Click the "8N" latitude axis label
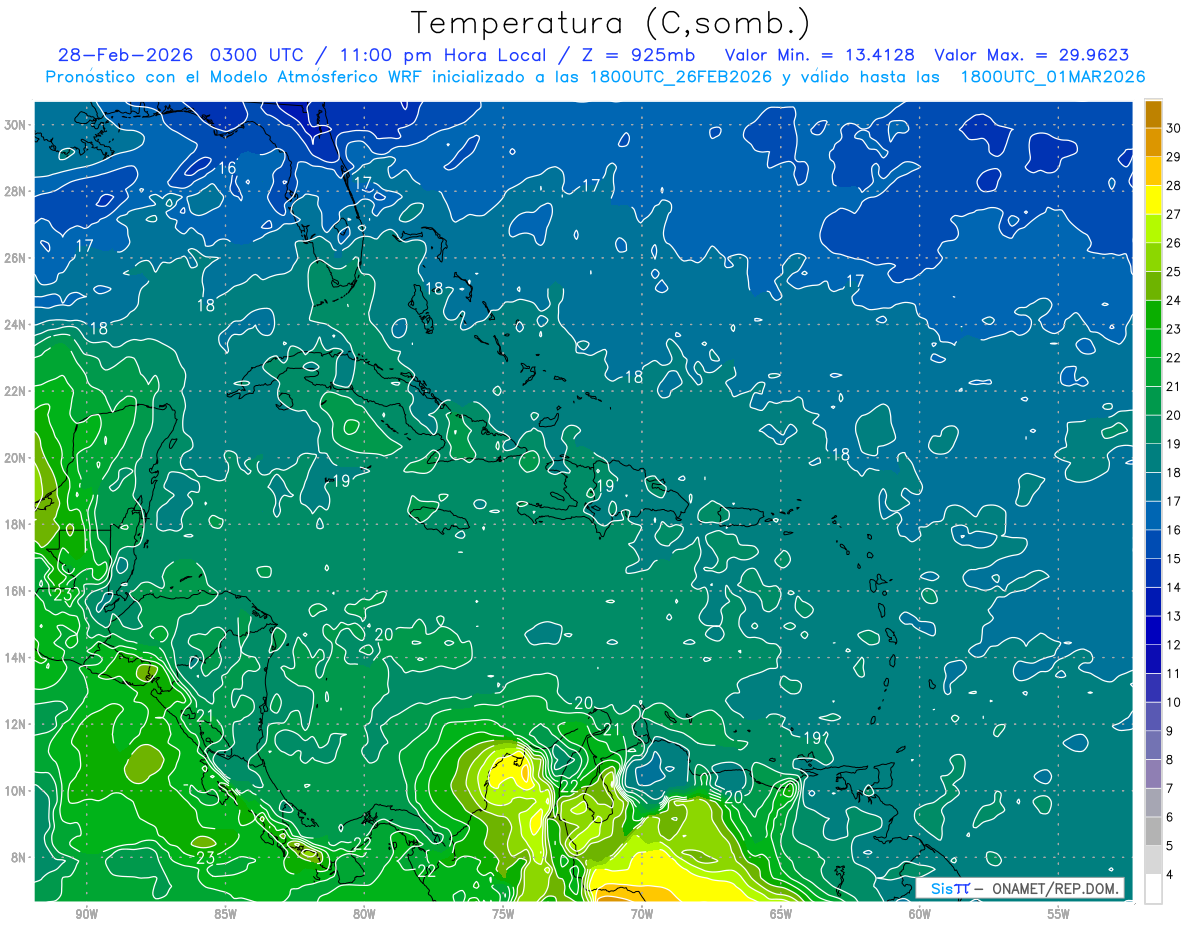Screen dimensions: 1200x927 tap(20, 857)
